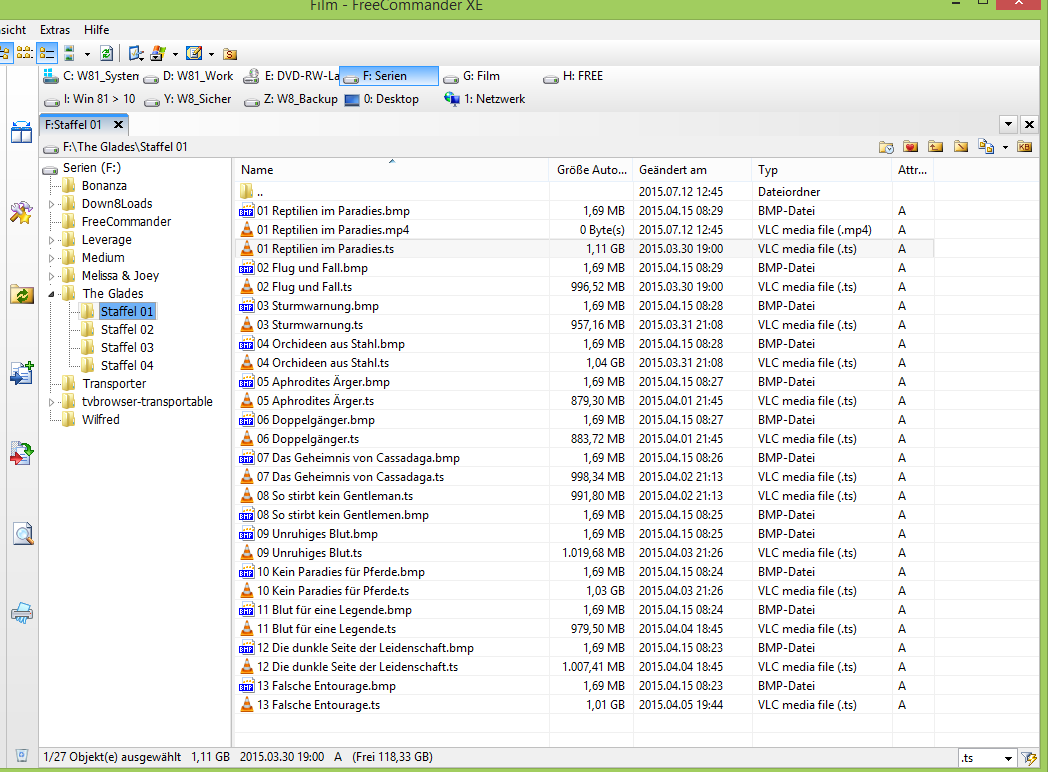Open the dropdown beside the edit icon
The height and width of the screenshot is (772, 1048).
(x=211, y=54)
